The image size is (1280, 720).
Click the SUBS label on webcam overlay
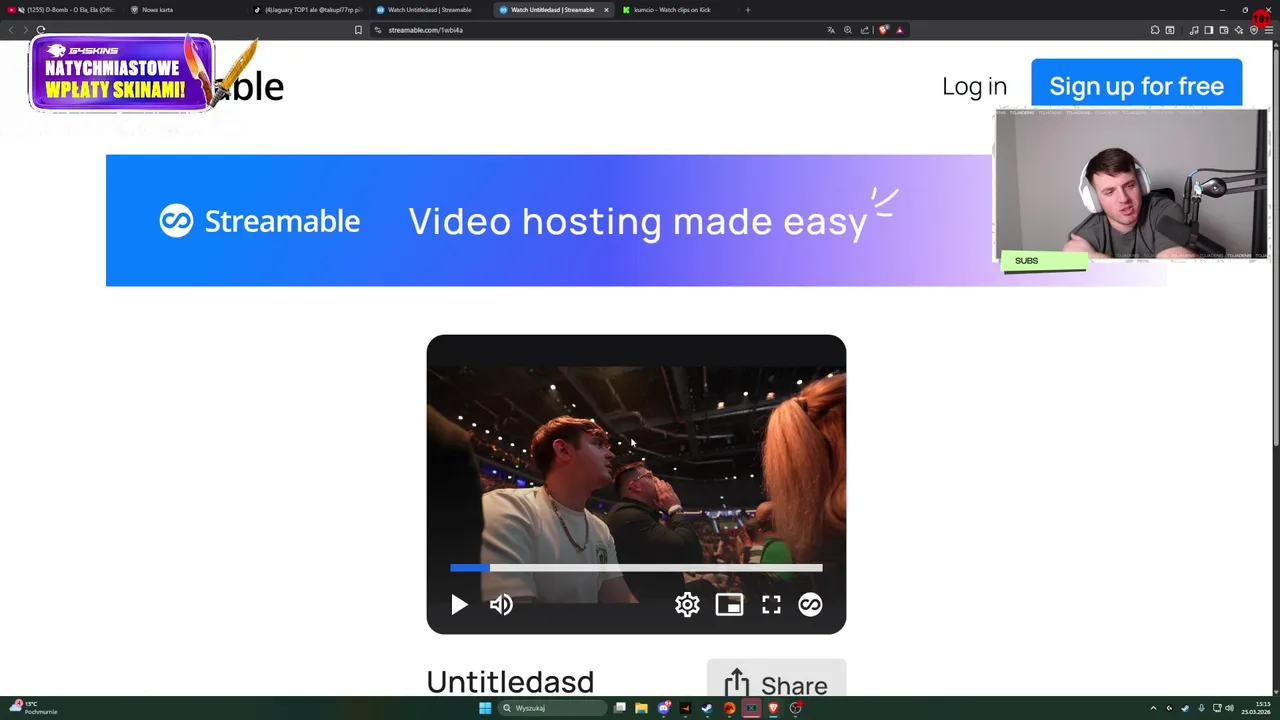pos(1026,261)
